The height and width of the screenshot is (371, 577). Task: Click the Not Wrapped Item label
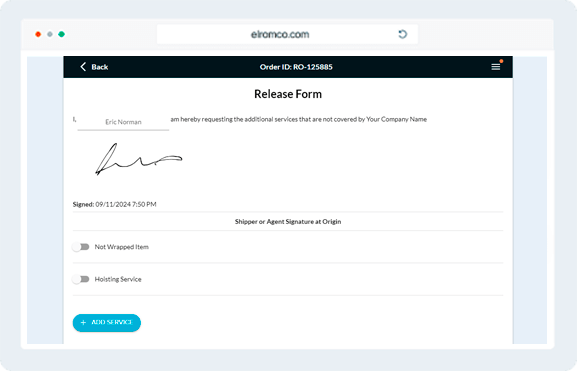(x=122, y=247)
